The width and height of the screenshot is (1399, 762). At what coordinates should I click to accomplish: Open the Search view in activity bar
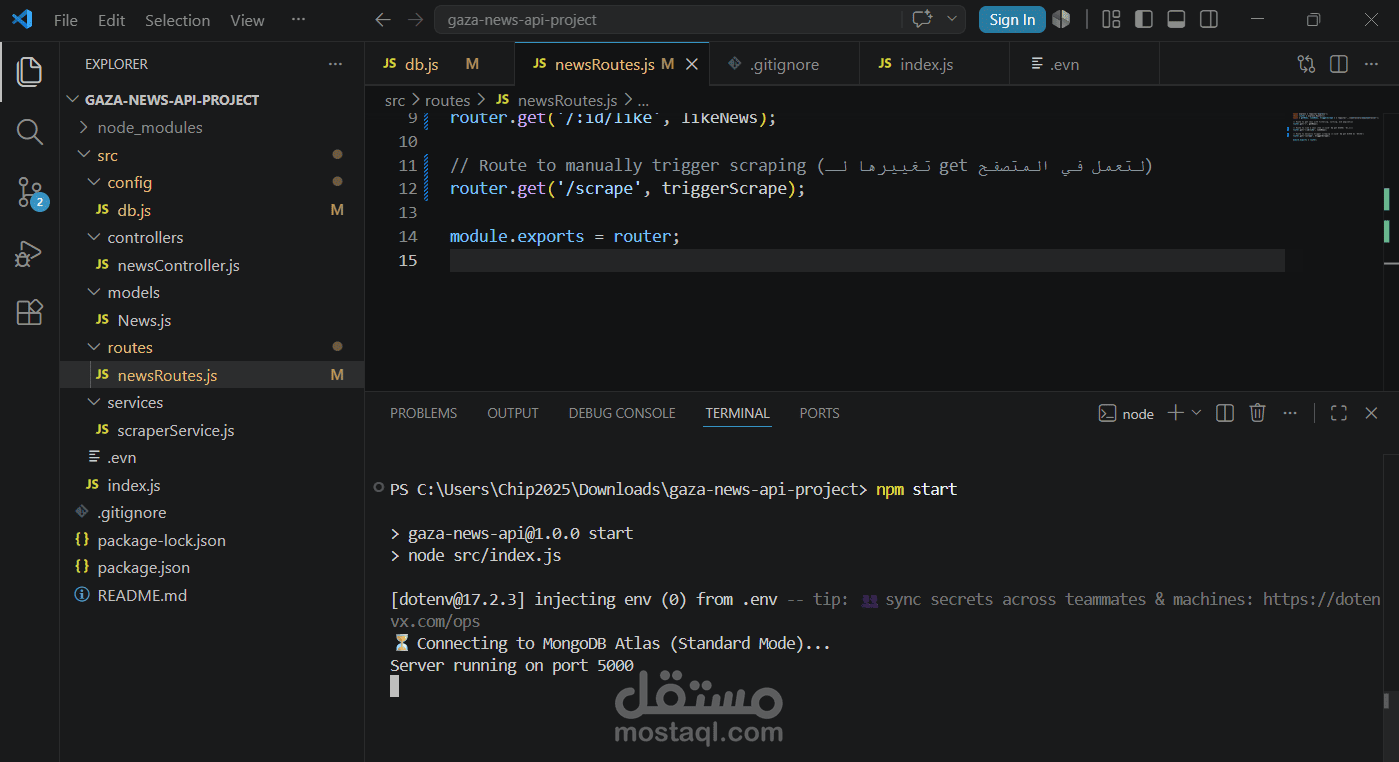click(30, 132)
